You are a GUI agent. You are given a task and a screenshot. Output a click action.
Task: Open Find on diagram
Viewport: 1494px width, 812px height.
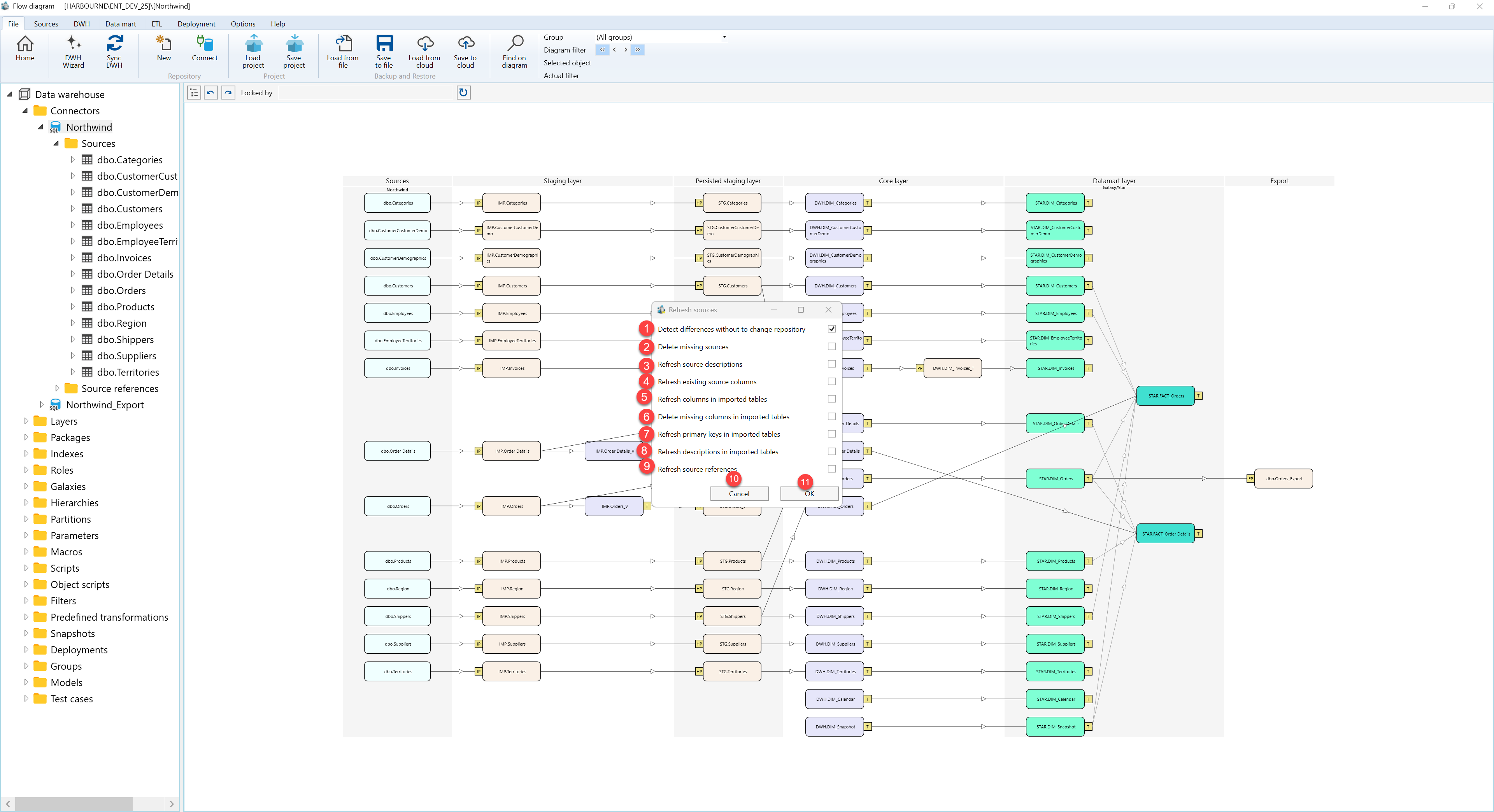tap(514, 52)
